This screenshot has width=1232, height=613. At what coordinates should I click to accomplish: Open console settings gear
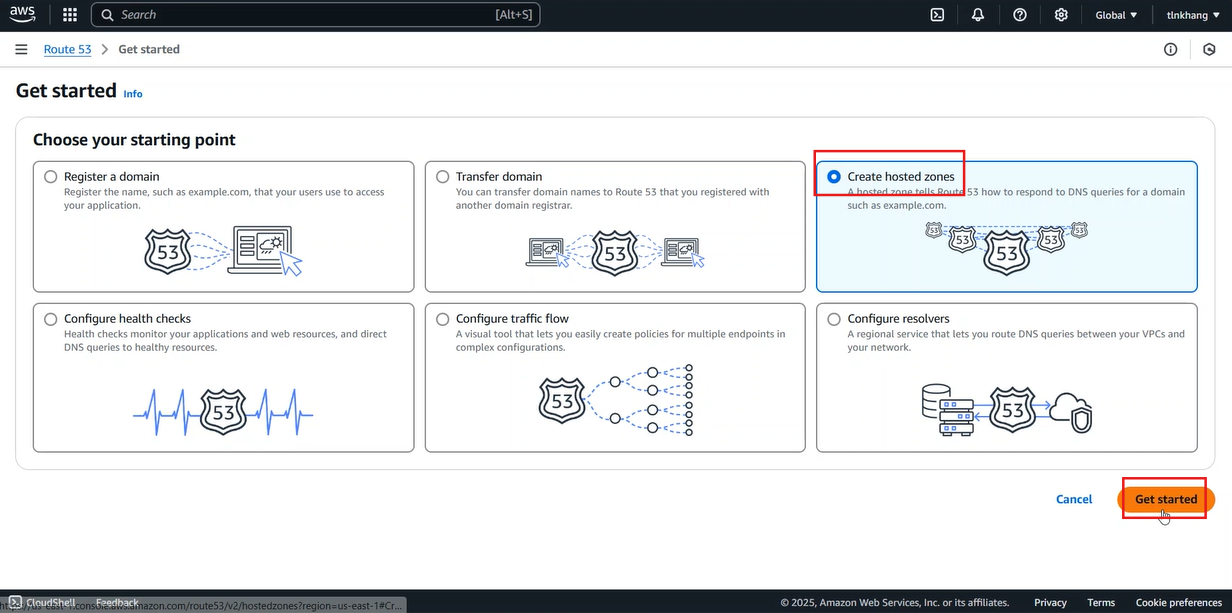point(1061,15)
